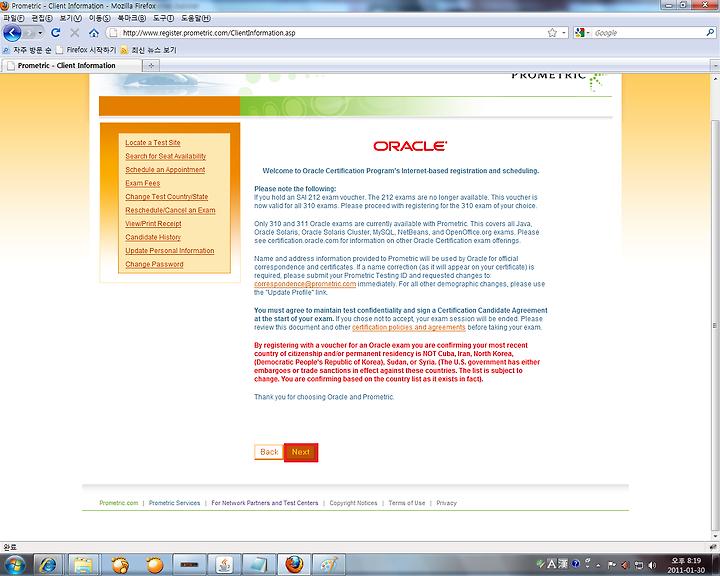The width and height of the screenshot is (720, 576).
Task: Open the Java coffee cup taskbar app
Action: click(225, 565)
